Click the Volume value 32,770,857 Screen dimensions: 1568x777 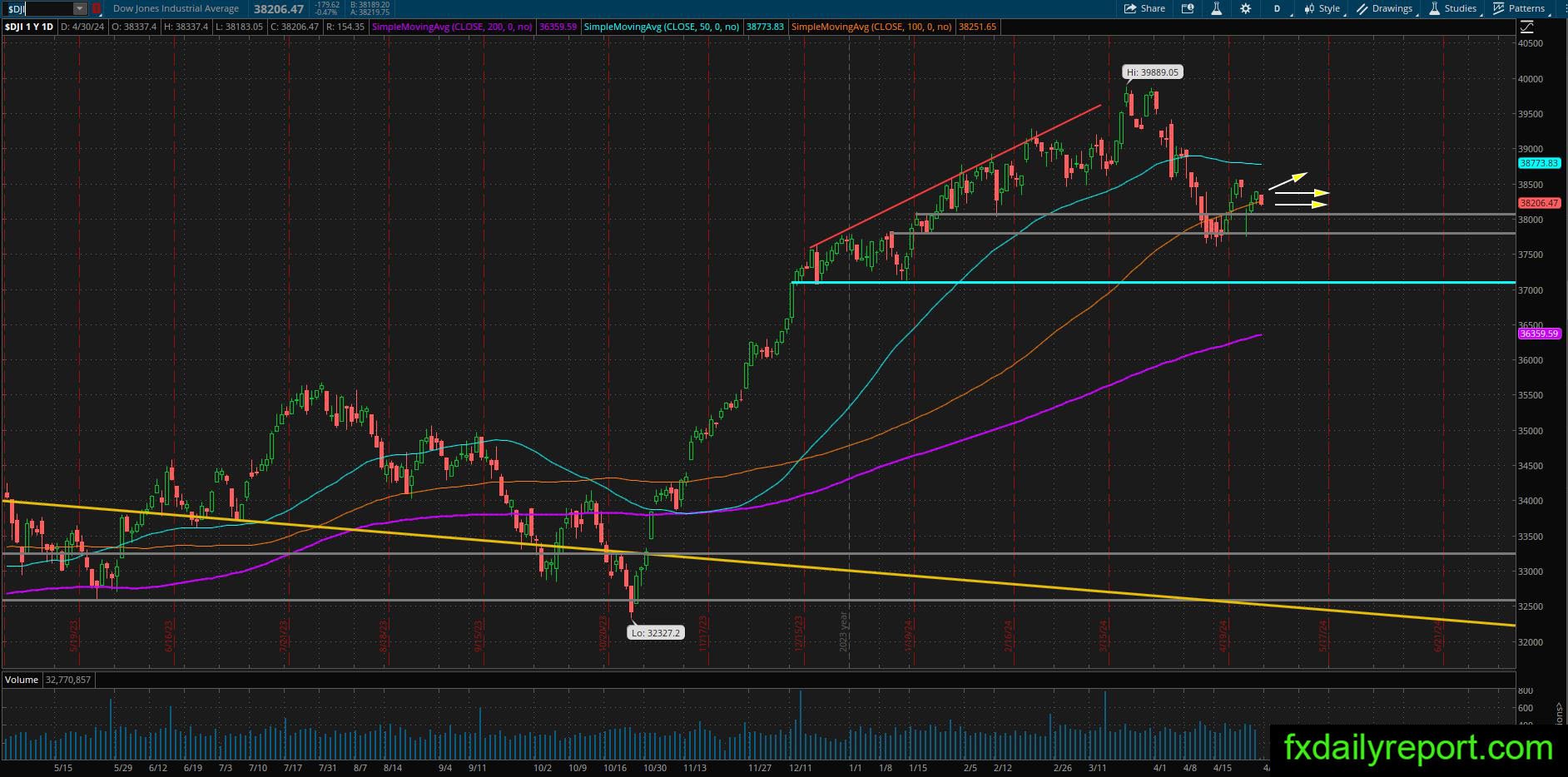(68, 680)
